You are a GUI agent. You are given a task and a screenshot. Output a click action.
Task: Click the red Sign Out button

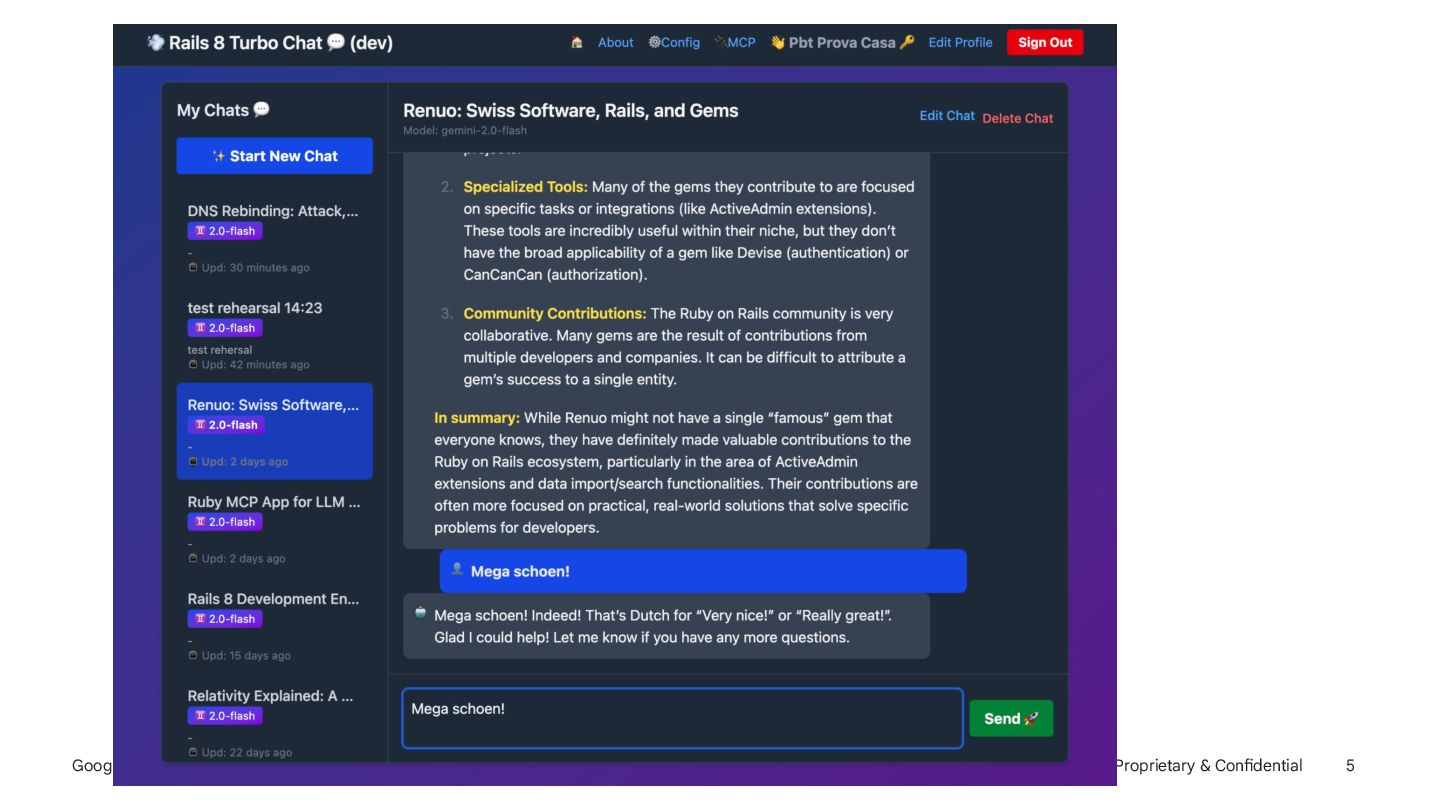1045,42
